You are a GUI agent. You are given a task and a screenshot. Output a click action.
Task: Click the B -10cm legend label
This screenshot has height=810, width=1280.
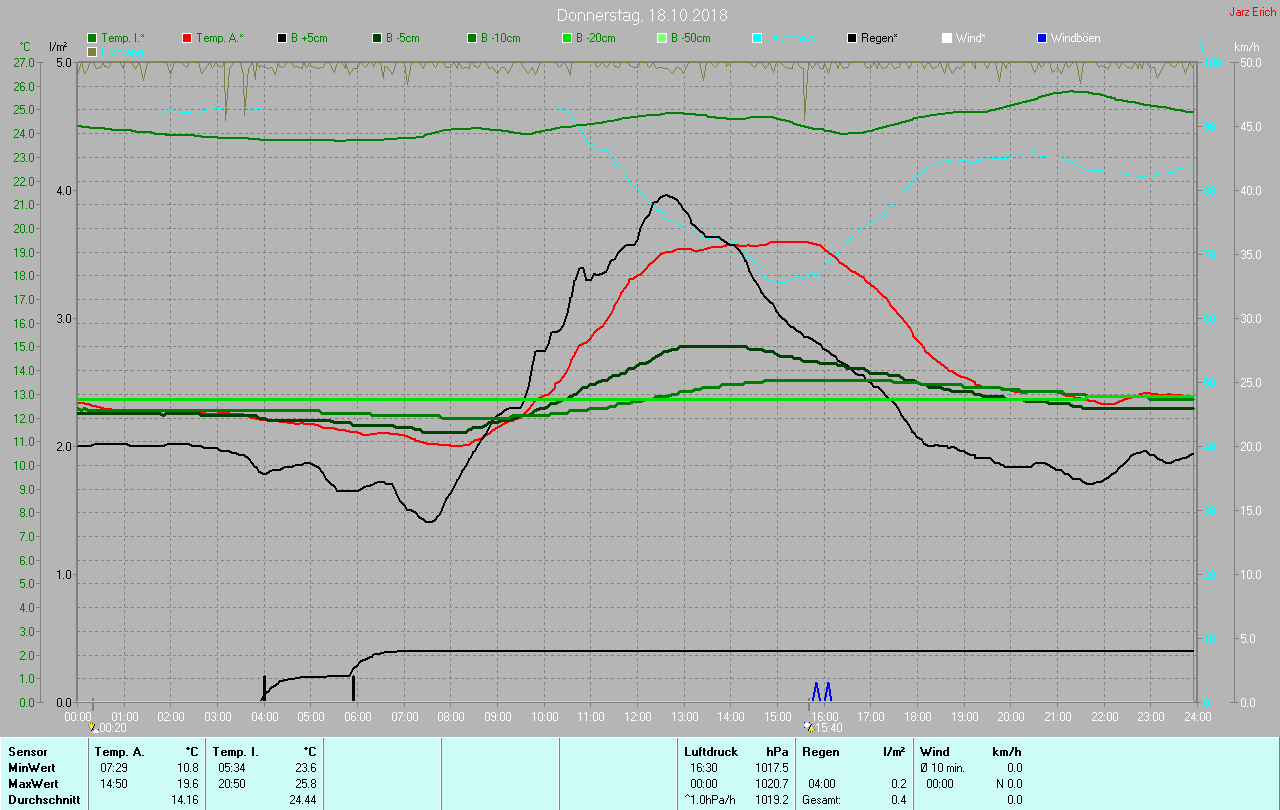pos(500,38)
